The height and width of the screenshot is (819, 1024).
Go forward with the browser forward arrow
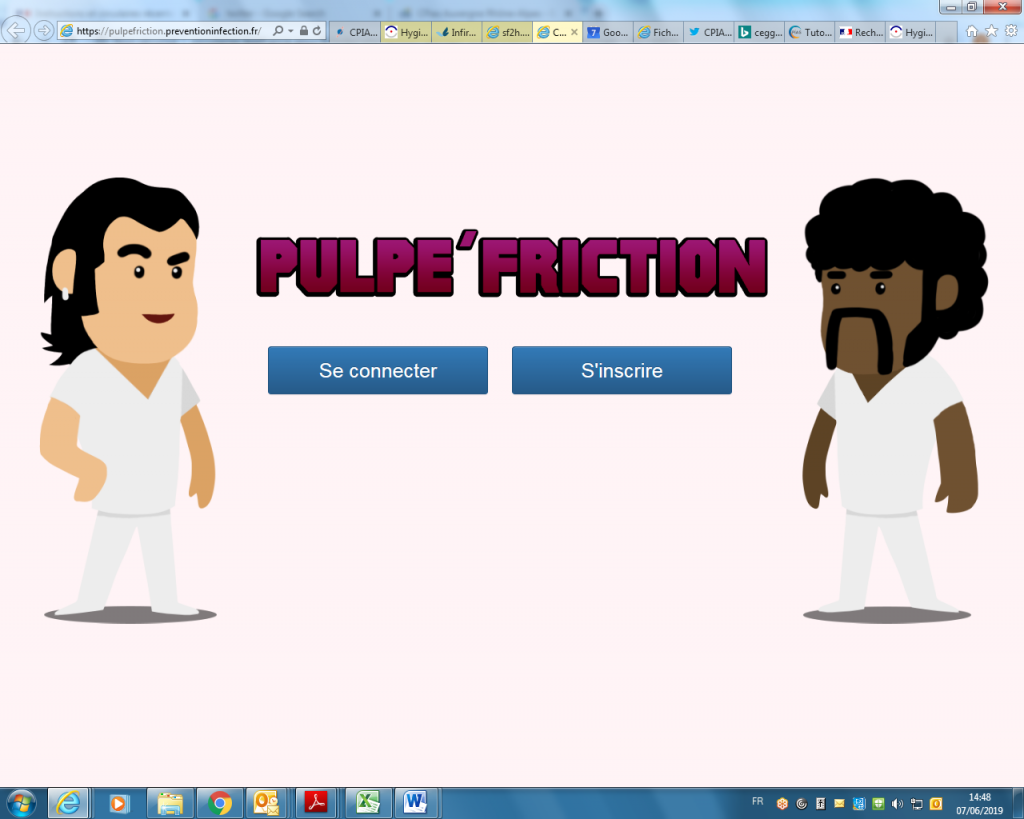pos(44,31)
